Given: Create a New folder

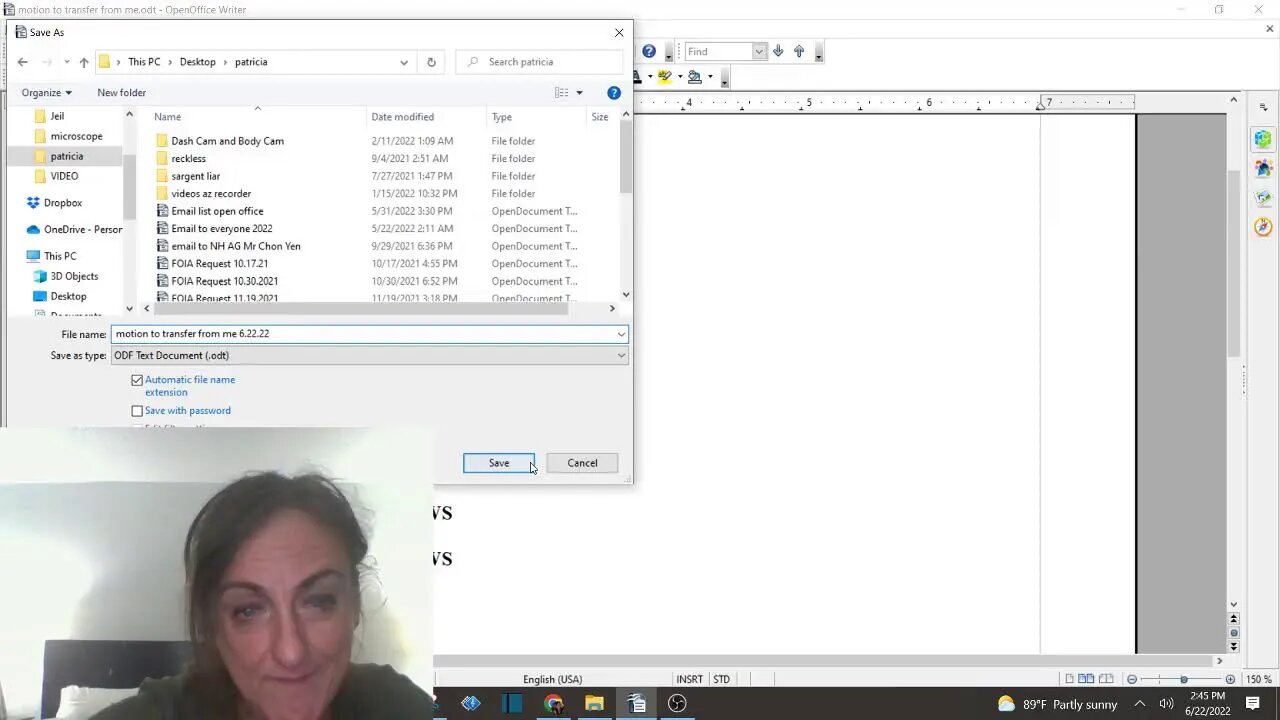Looking at the screenshot, I should [x=121, y=93].
